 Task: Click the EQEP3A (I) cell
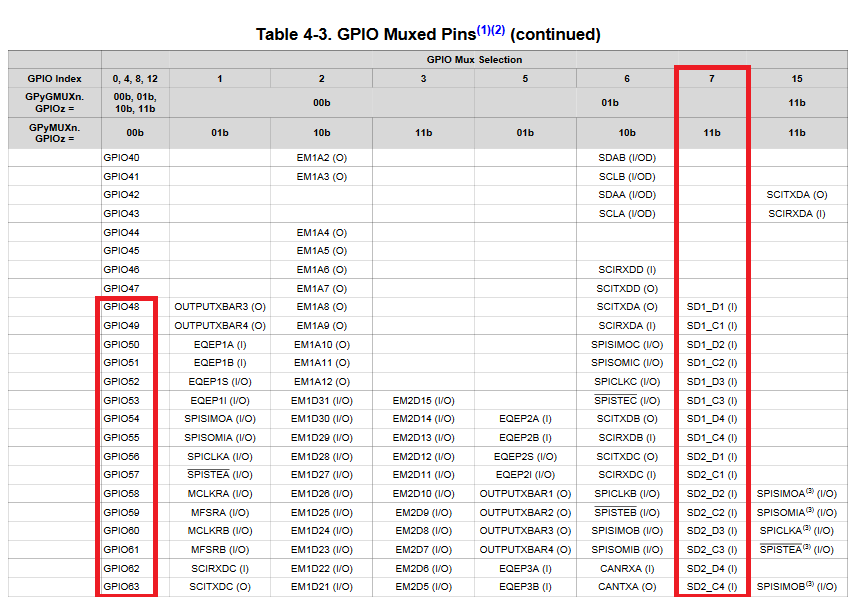click(x=525, y=568)
